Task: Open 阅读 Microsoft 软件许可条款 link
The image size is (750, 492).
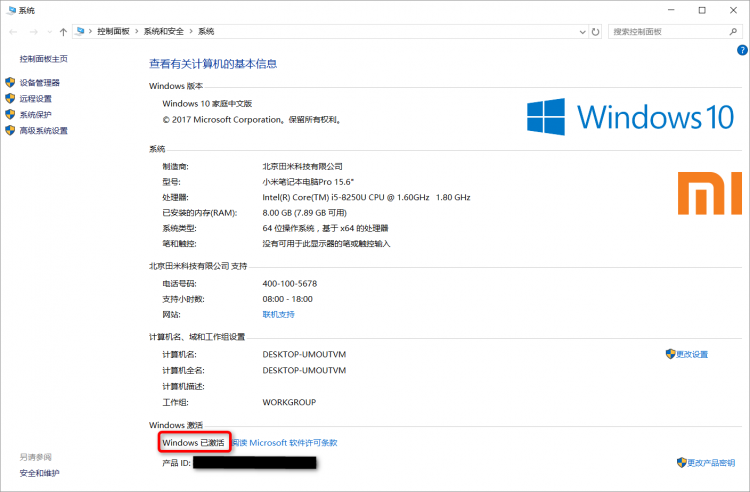Action: (285, 443)
